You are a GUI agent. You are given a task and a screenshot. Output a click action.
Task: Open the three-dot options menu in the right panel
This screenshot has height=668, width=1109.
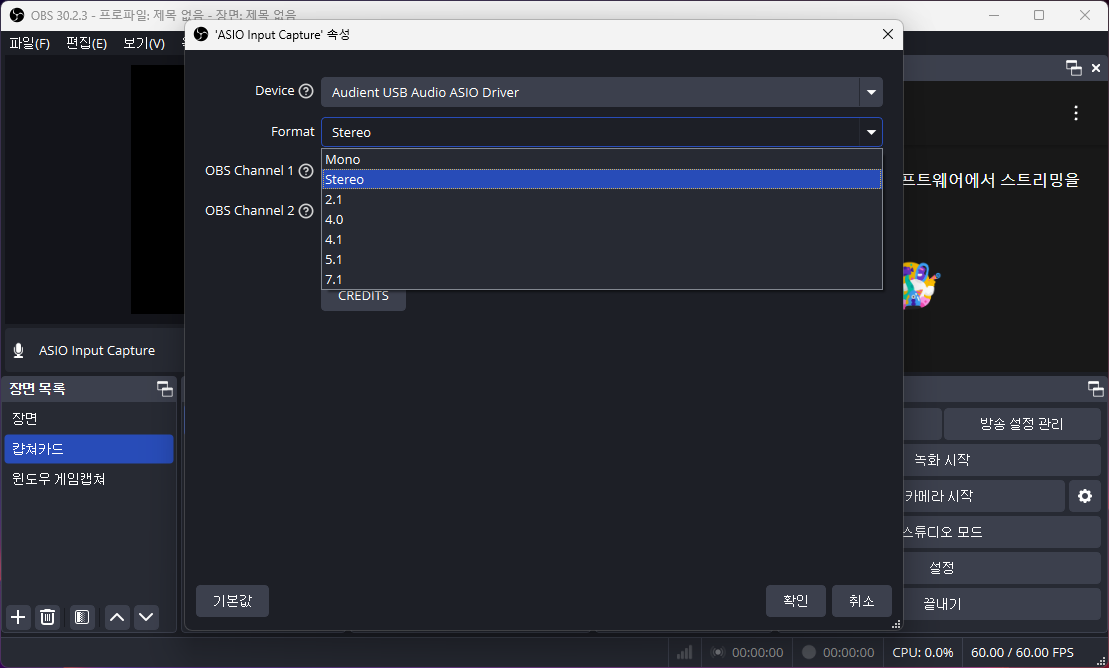point(1076,113)
